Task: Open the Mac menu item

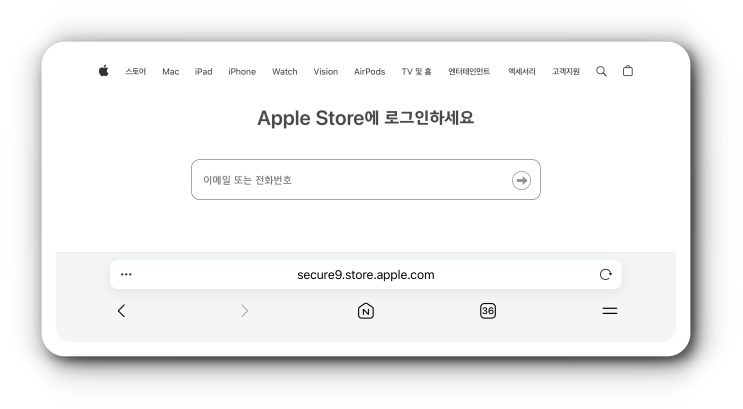Action: (x=171, y=72)
